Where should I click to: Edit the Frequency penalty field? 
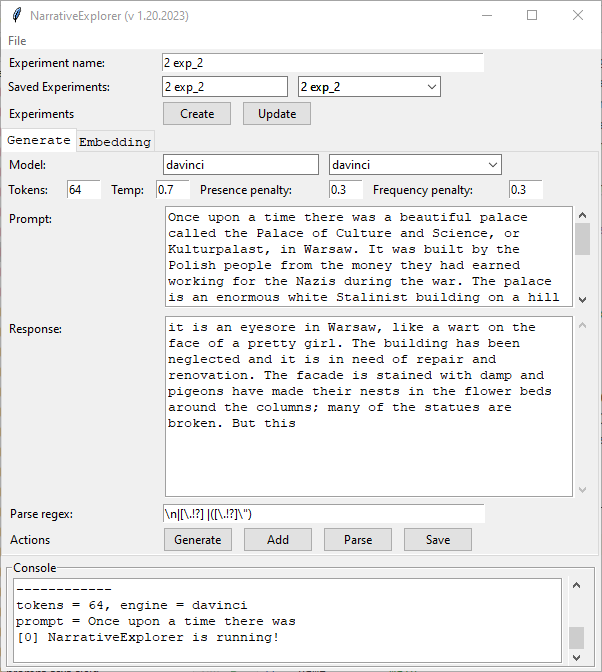(525, 189)
